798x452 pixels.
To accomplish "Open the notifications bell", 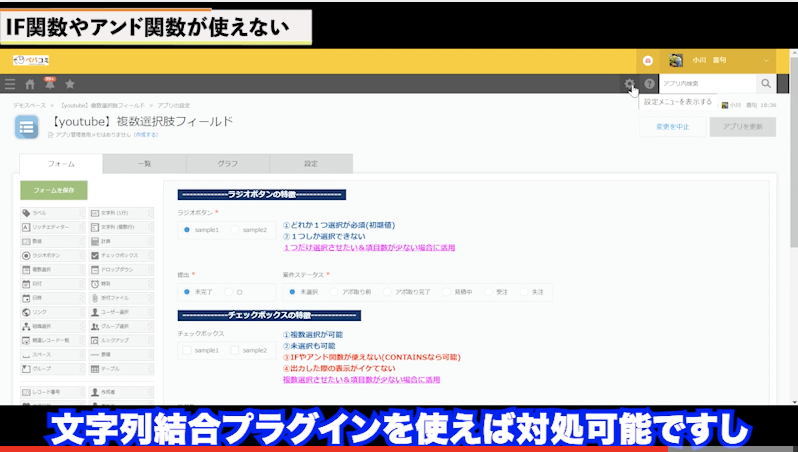I will pyautogui.click(x=49, y=84).
